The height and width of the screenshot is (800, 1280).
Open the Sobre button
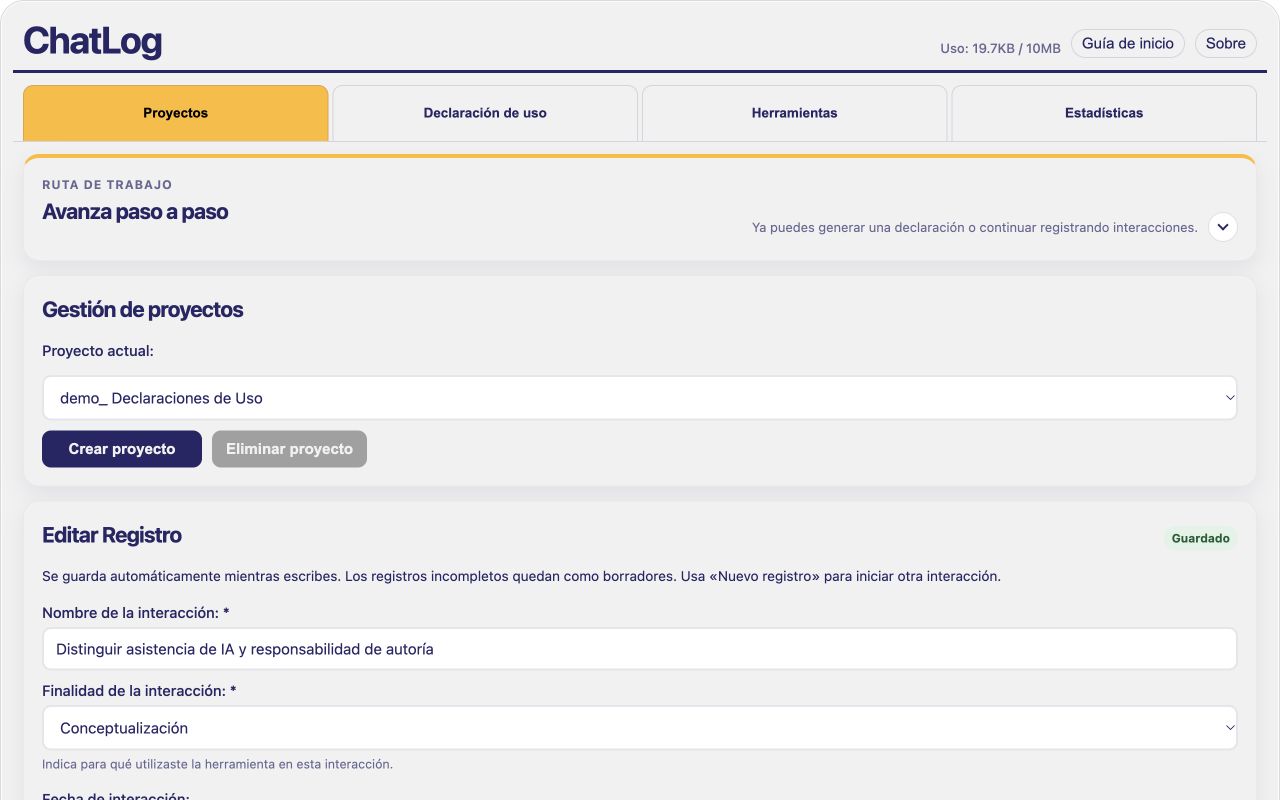click(1225, 44)
